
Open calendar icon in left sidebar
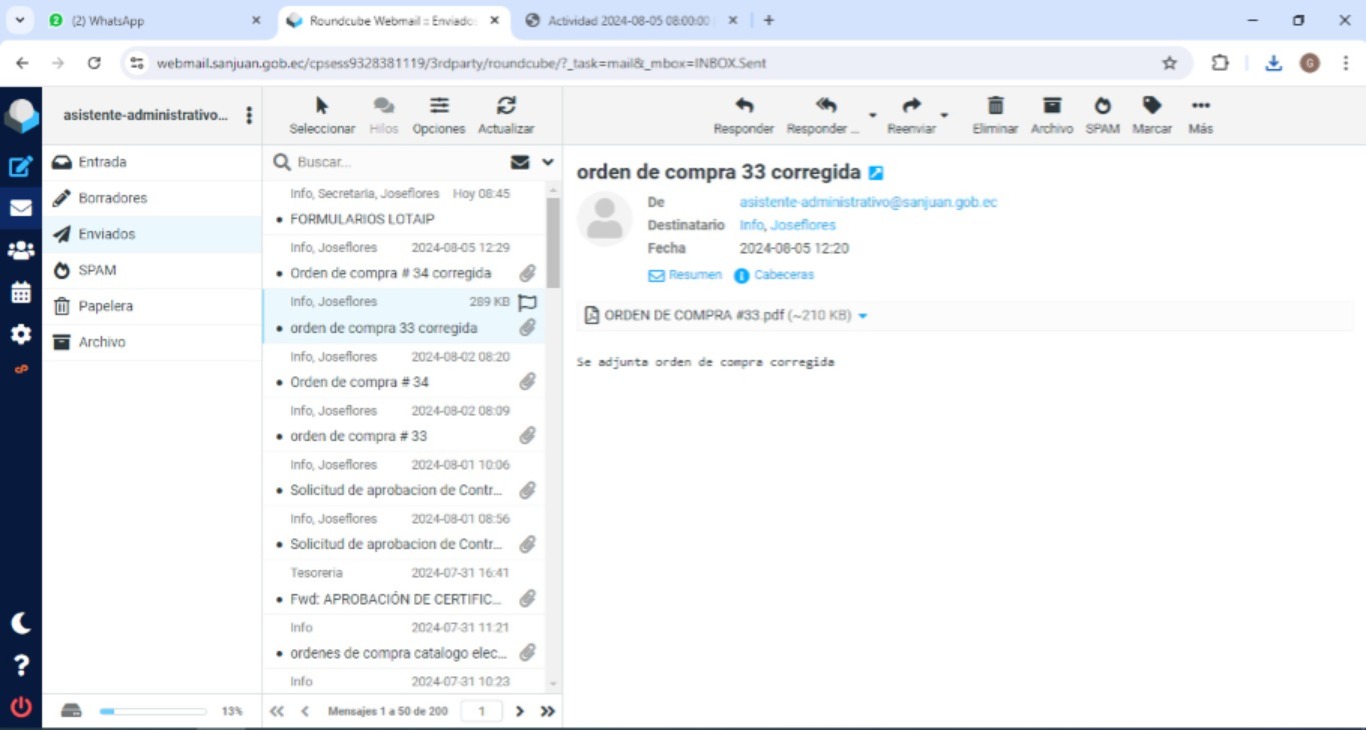[x=21, y=293]
